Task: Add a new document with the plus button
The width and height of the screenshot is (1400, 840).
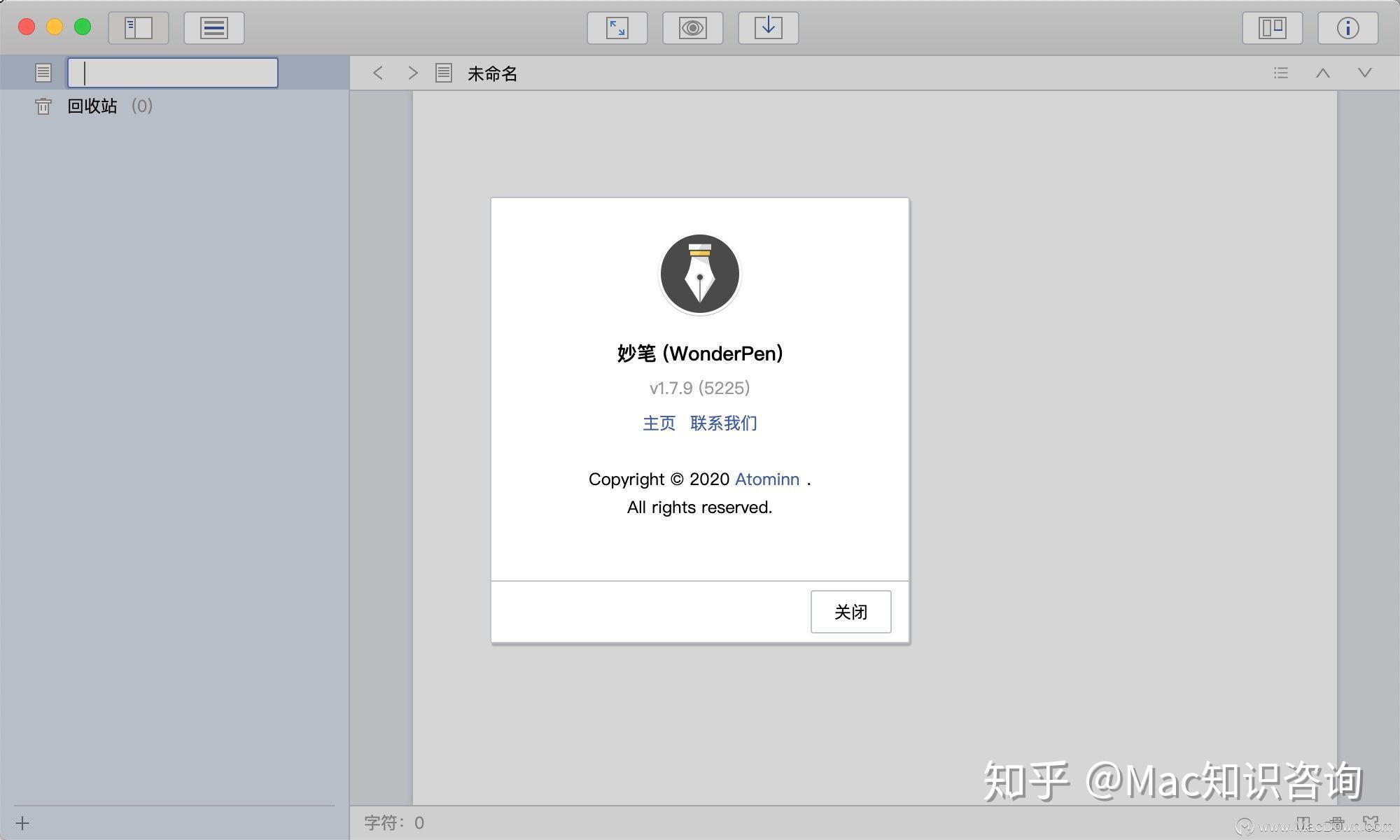Action: (22, 823)
